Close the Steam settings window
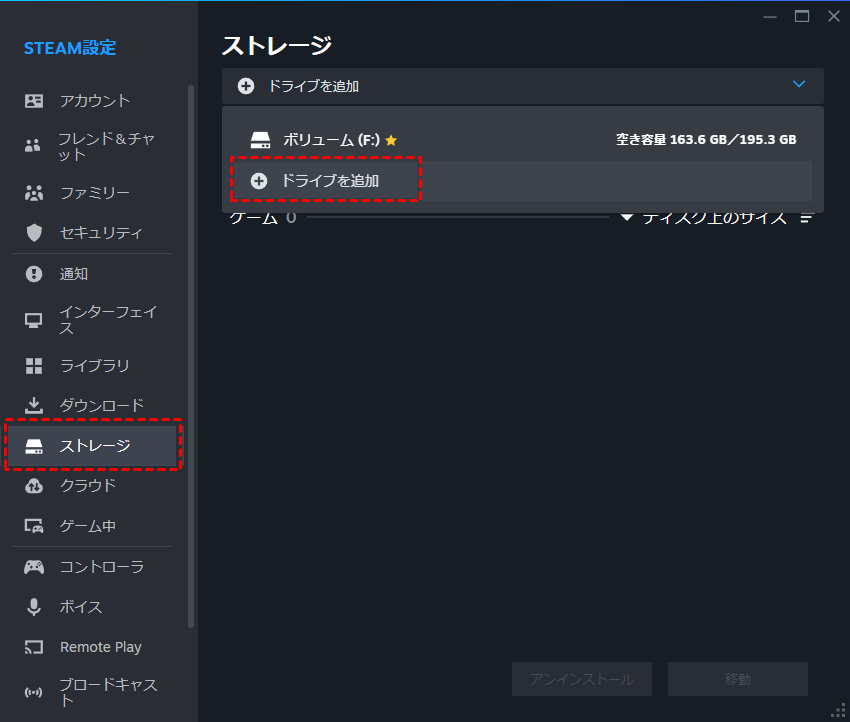Viewport: 850px width, 722px height. point(834,16)
